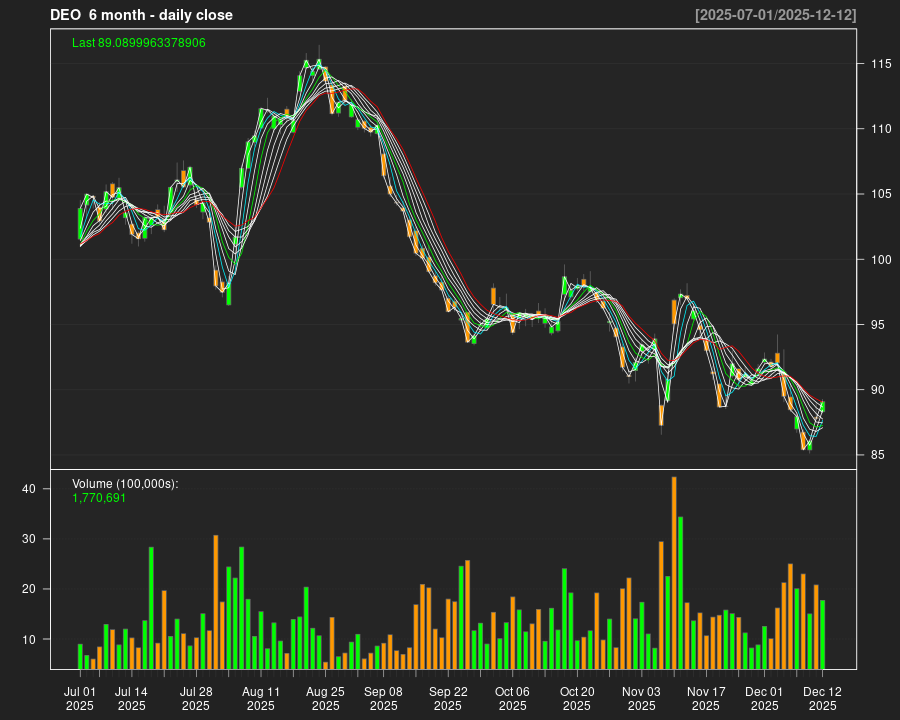
Task: Click the 100 price axis label
Action: point(881,260)
